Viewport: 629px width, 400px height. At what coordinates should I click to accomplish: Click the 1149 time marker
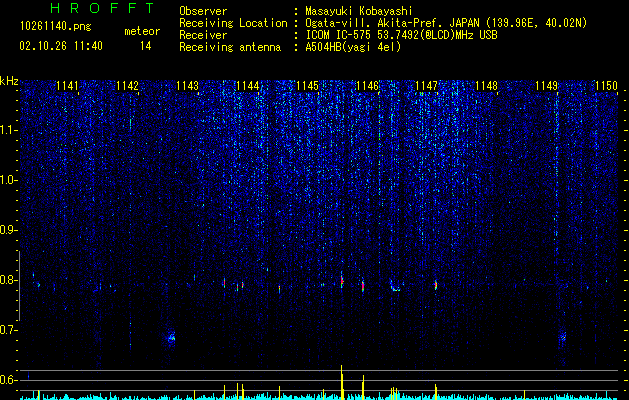pyautogui.click(x=547, y=86)
